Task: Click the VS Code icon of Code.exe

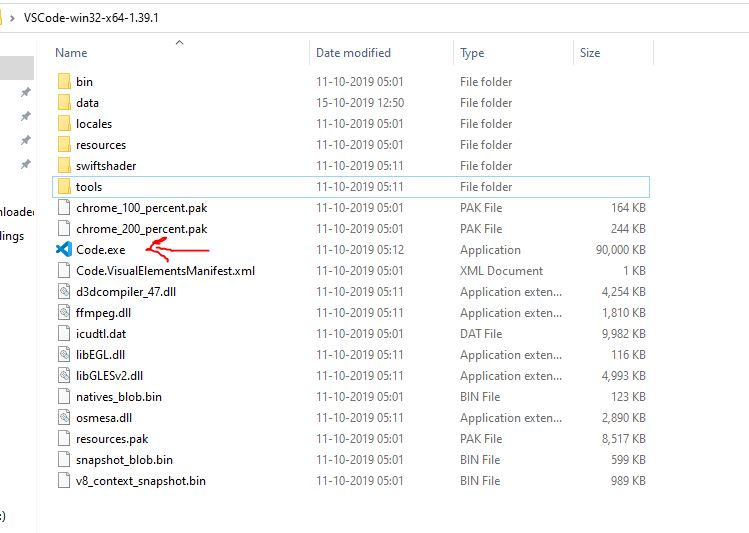Action: 64,249
